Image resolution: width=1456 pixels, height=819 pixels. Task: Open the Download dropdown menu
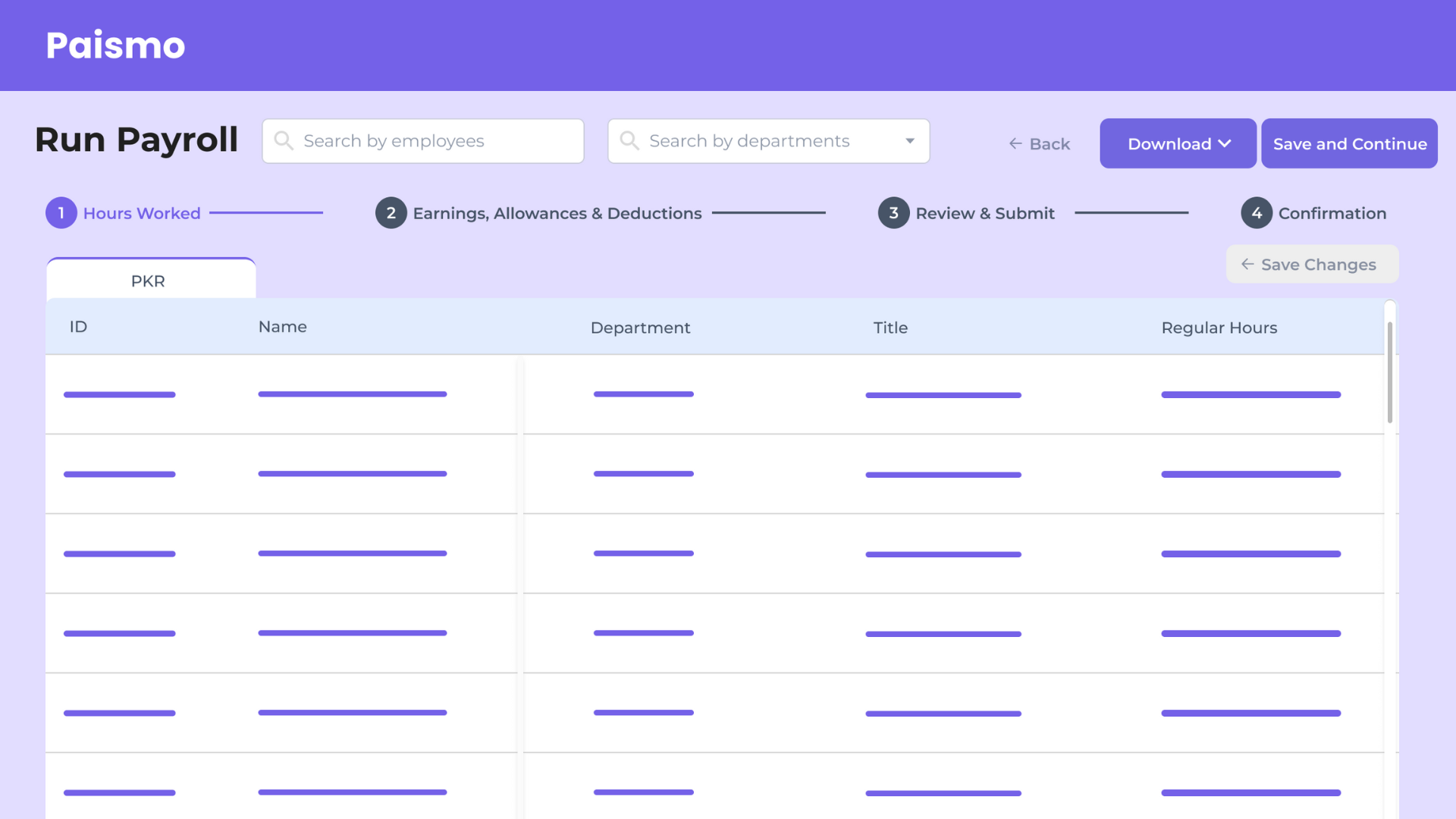[x=1178, y=143]
